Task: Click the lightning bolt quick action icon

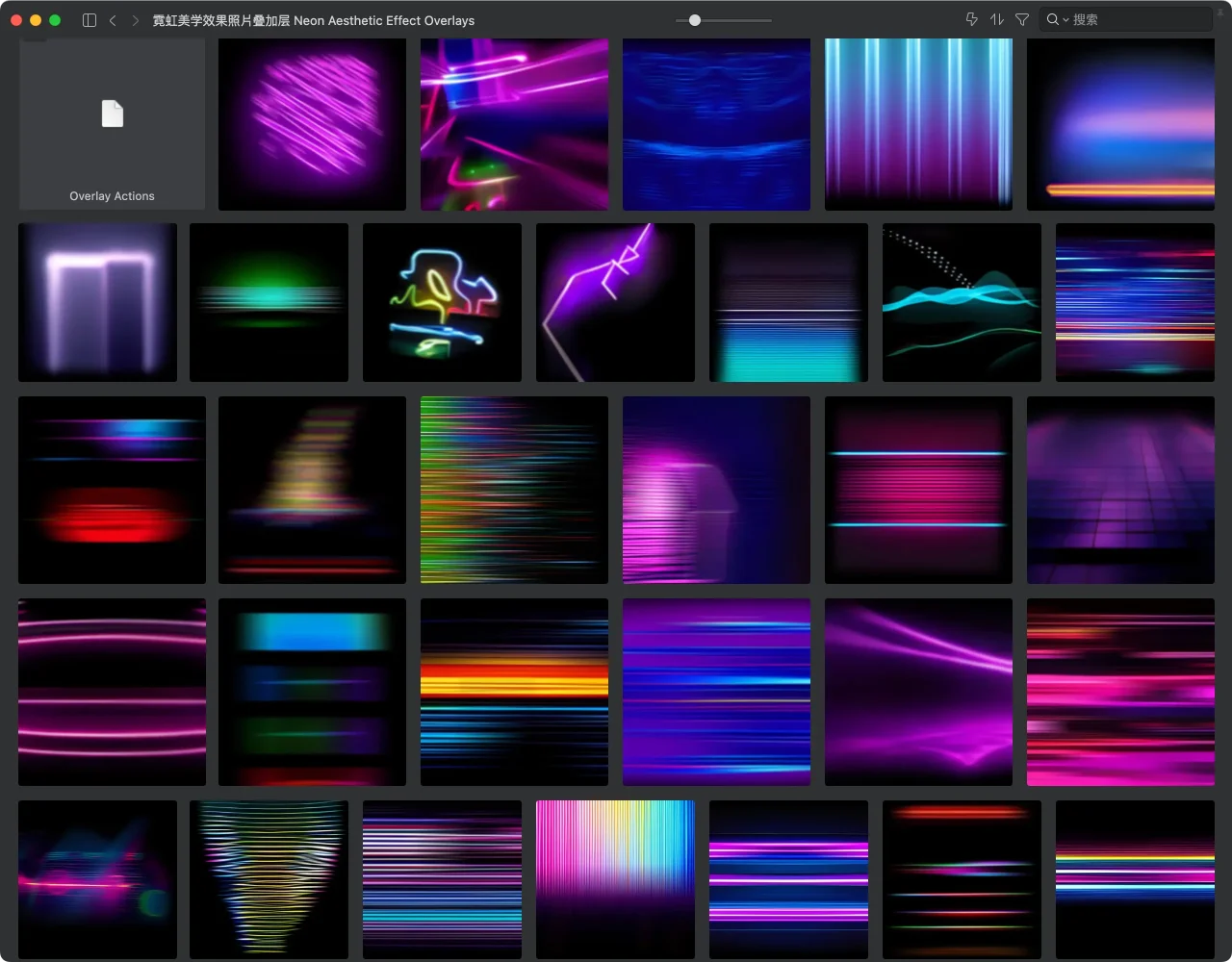Action: [971, 19]
